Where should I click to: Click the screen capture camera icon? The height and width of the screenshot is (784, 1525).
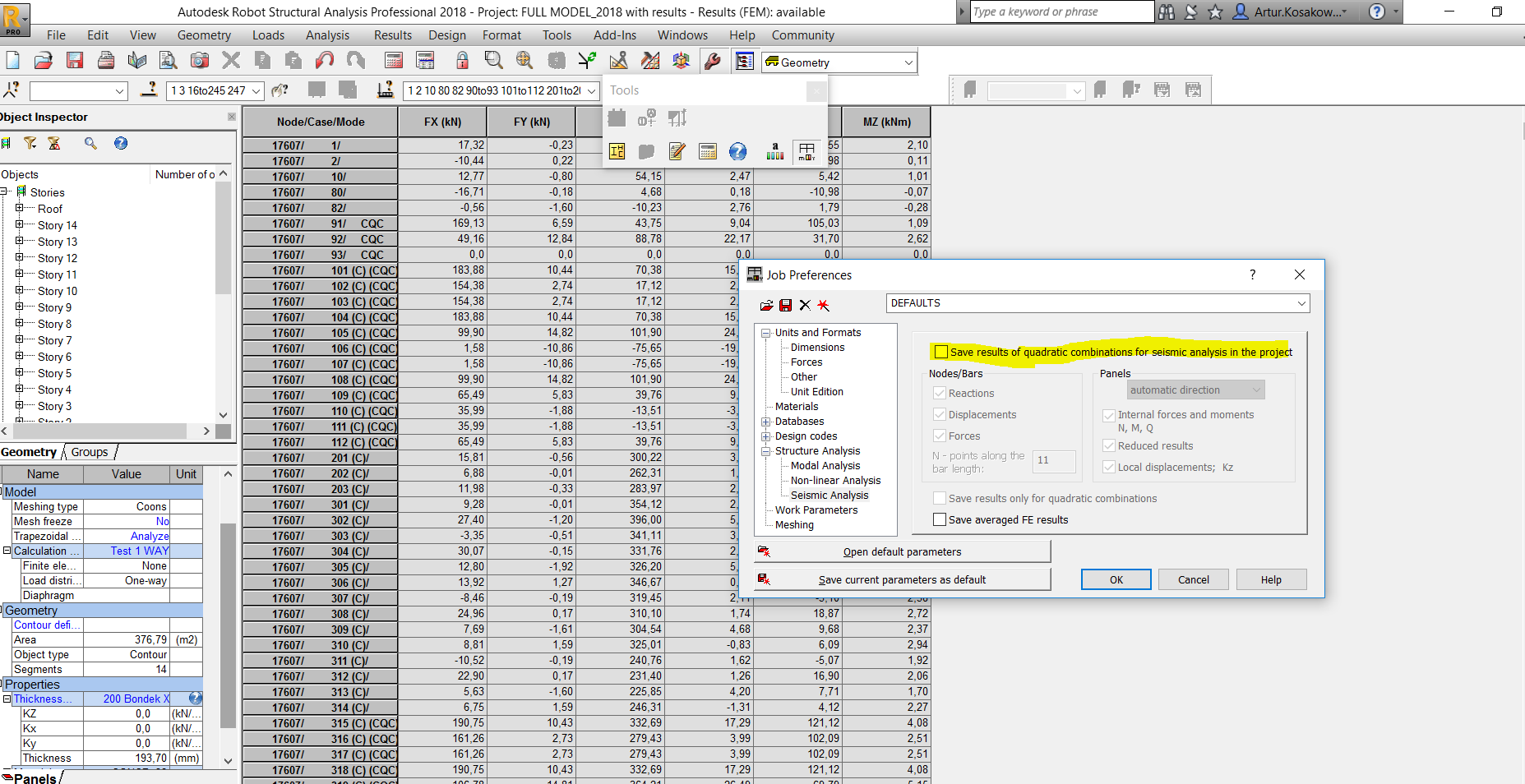pos(199,60)
